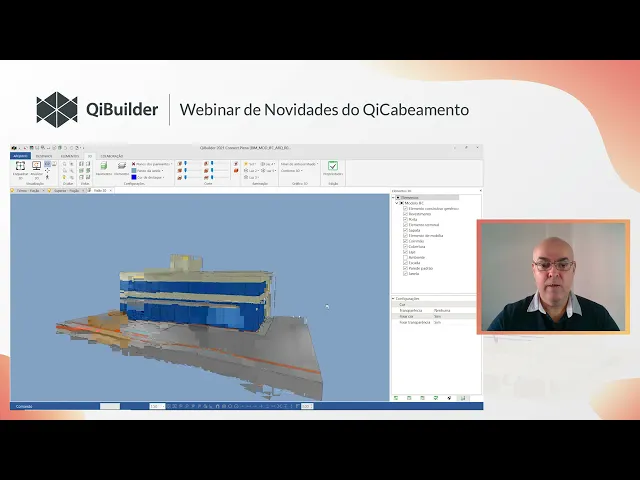The image size is (640, 480).
Task: Click the Sol light icon in Iluminação
Action: [x=246, y=164]
